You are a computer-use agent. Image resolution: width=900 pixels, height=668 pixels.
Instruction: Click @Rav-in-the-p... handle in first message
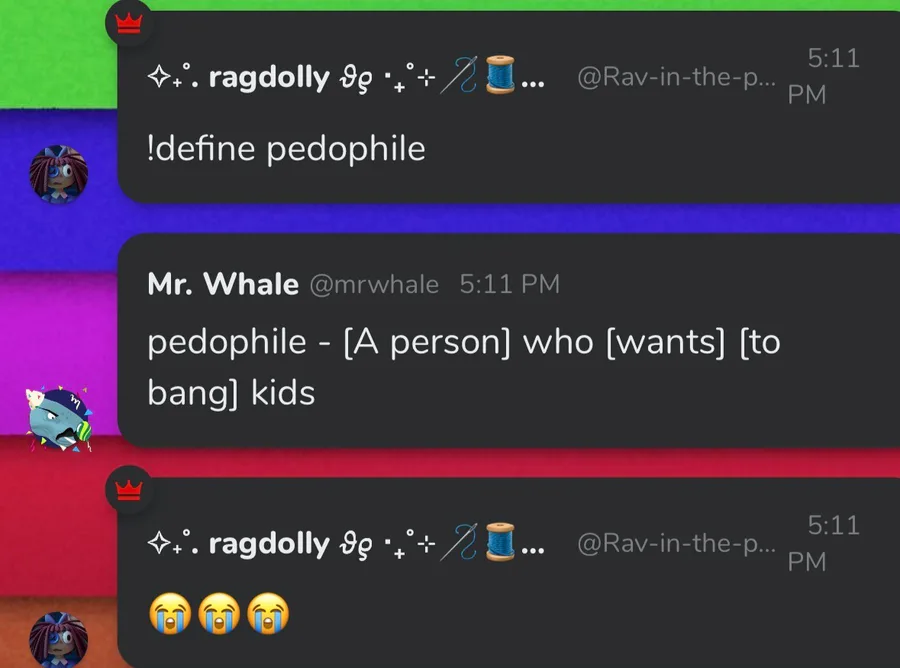click(x=676, y=77)
